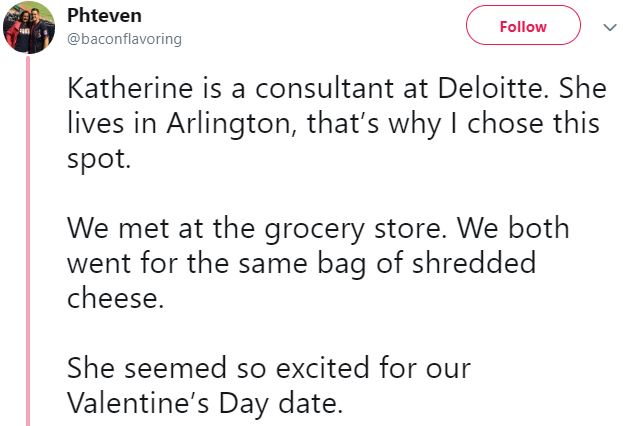The image size is (623, 426).
Task: Click the word Arlington in the tweet
Action: point(231,124)
